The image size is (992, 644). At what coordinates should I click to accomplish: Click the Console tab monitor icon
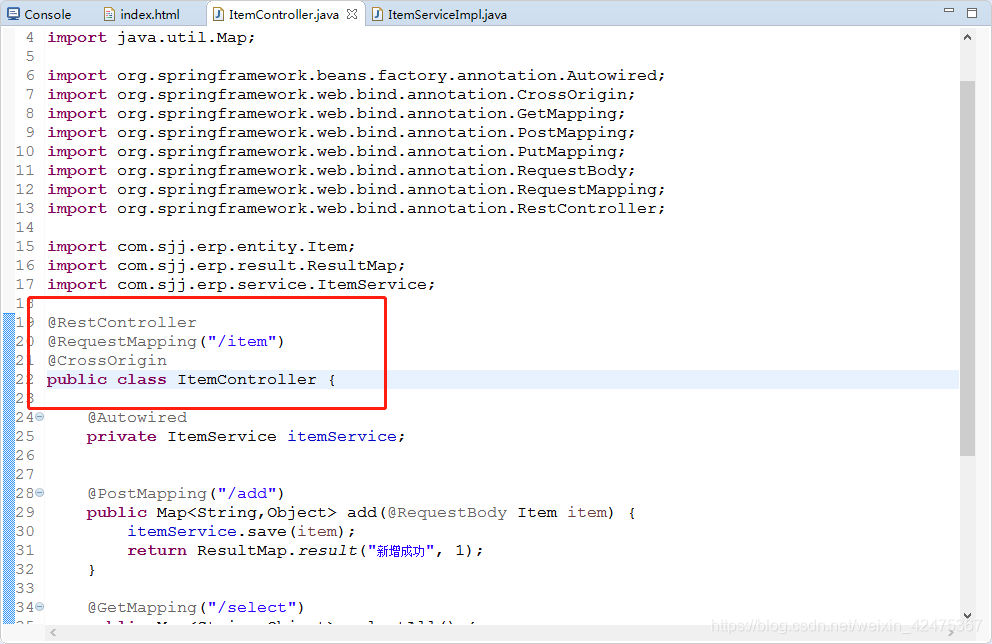pos(13,14)
